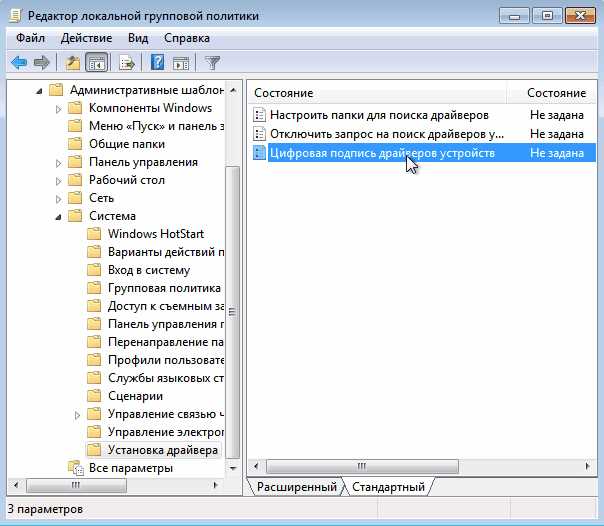604x526 pixels.
Task: Click the policy icon of Отключить запрос на поиск драйверов
Action: pyautogui.click(x=259, y=134)
